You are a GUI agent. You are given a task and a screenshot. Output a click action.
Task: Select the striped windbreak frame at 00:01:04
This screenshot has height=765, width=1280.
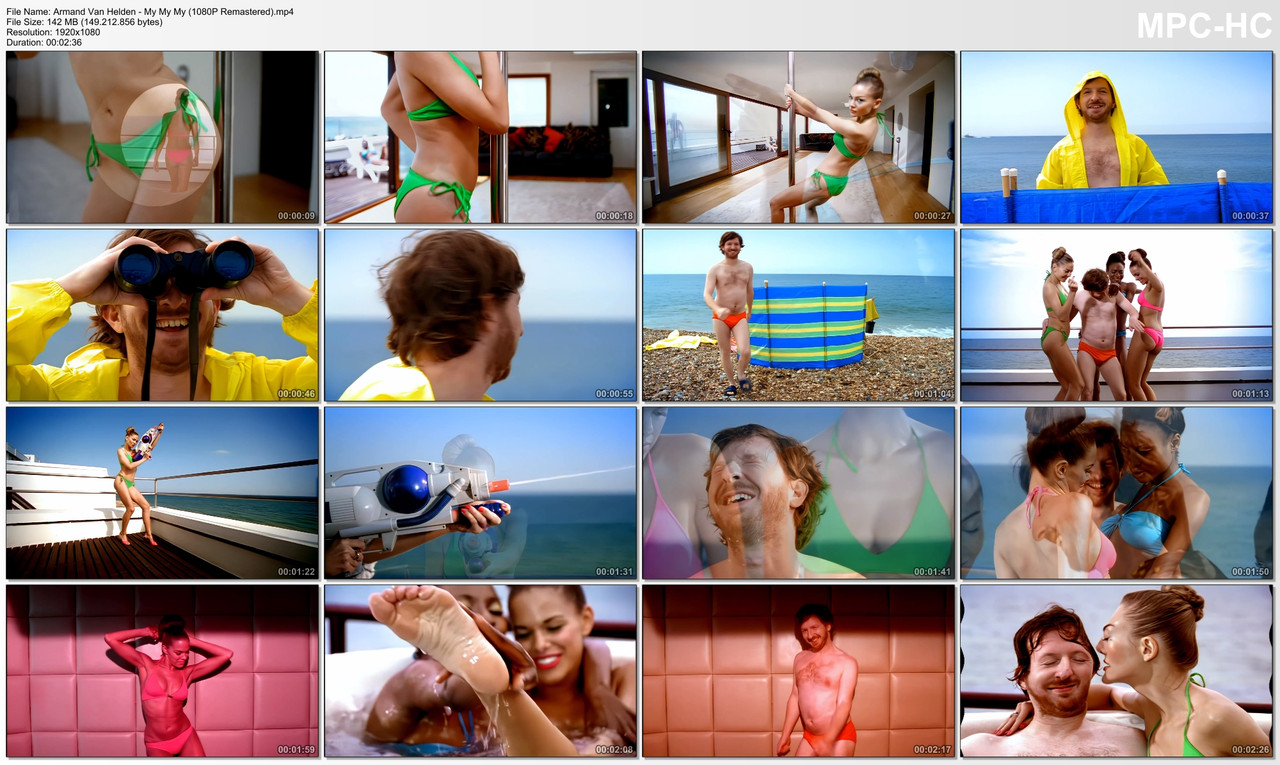798,315
